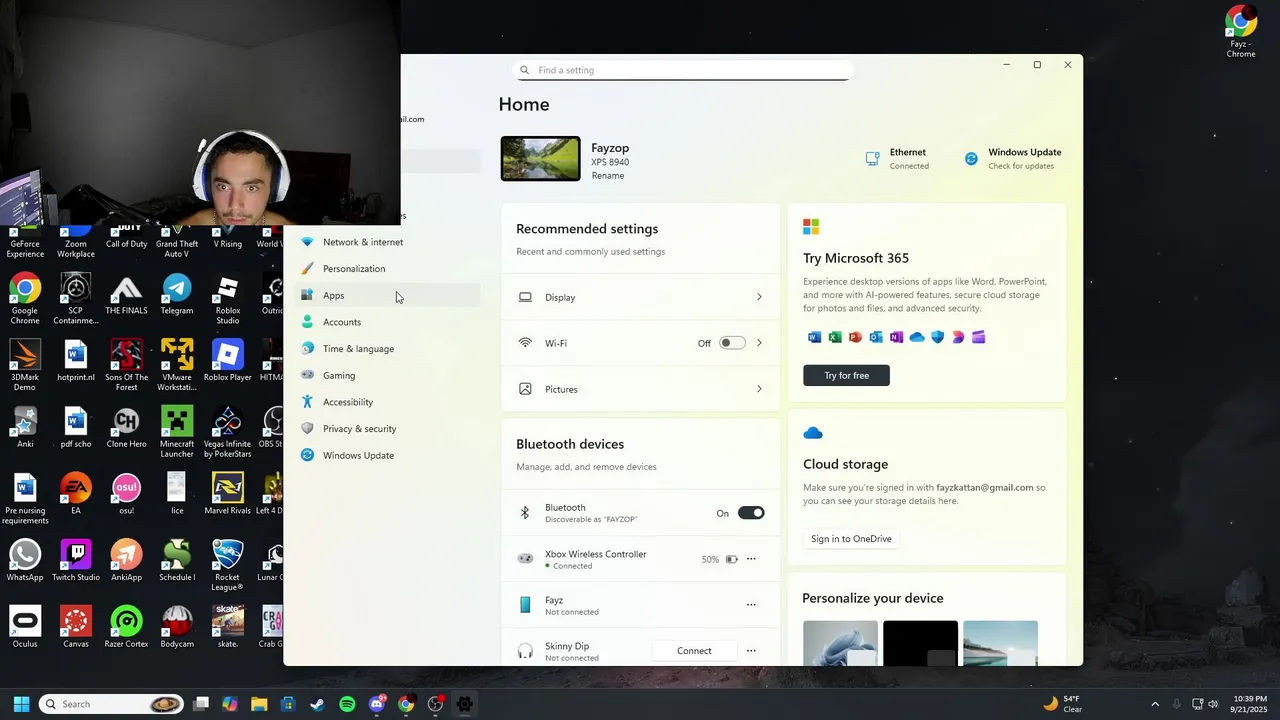Open Spotify from the taskbar
Screen dimensions: 1280x720
pos(347,704)
